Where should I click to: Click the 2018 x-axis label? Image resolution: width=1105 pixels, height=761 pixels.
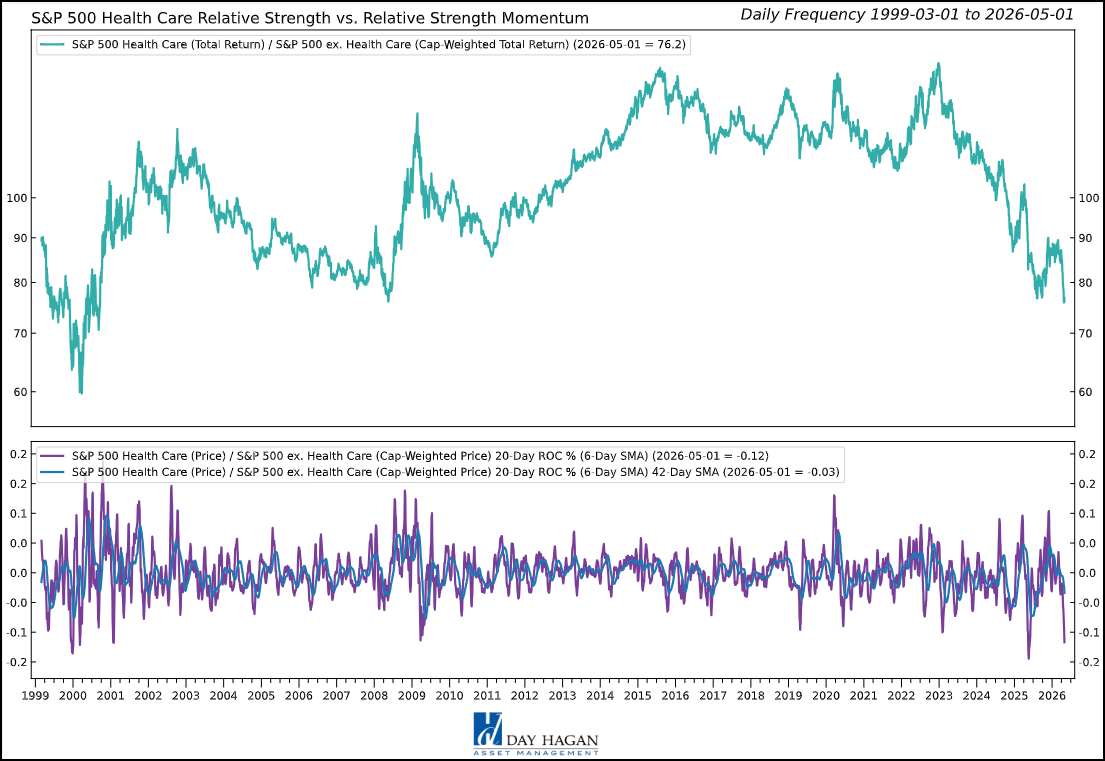coord(751,695)
